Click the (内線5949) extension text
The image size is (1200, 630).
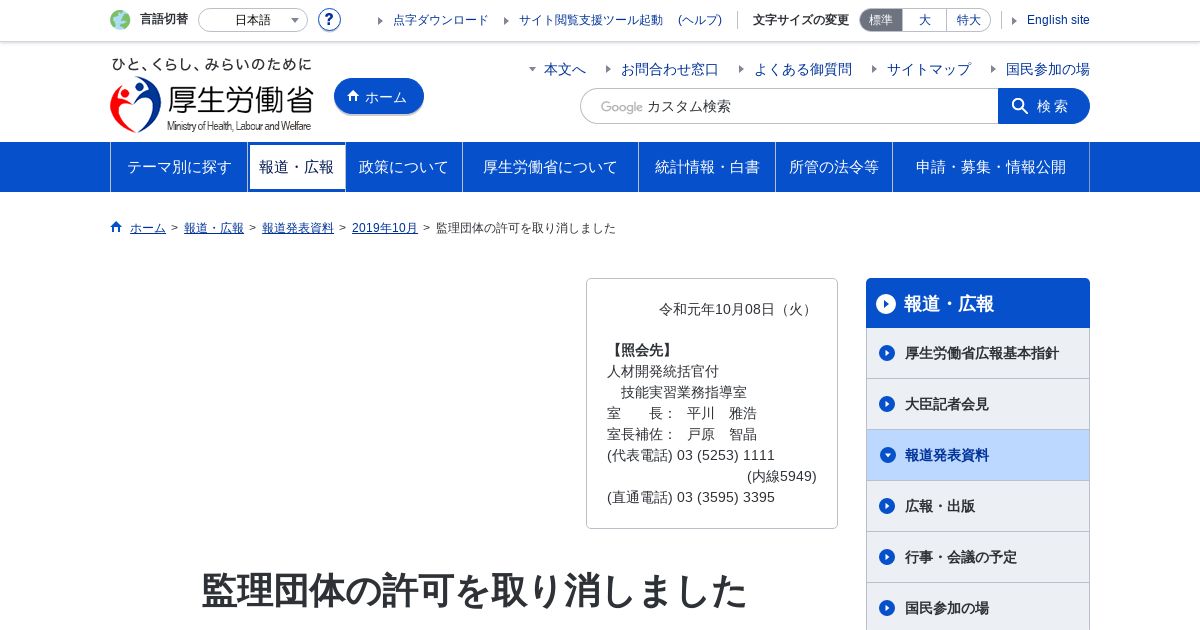(782, 476)
